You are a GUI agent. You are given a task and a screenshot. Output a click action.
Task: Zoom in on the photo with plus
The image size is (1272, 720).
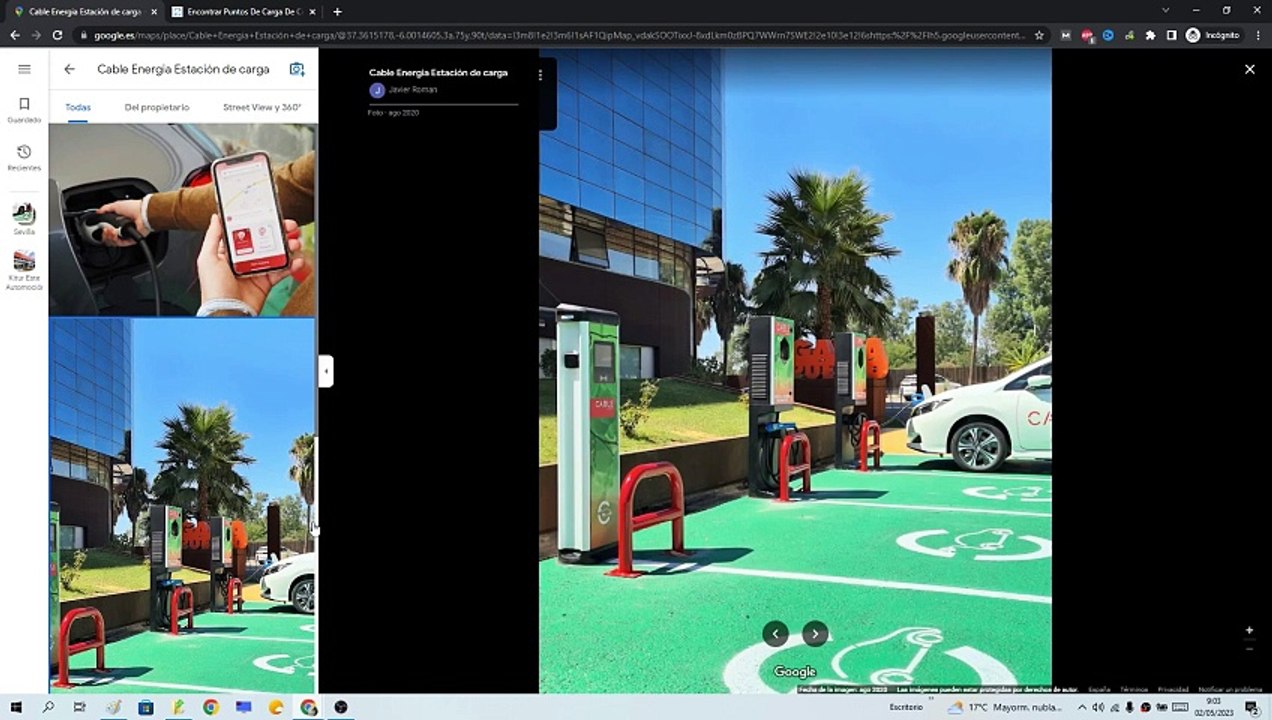(x=1249, y=631)
